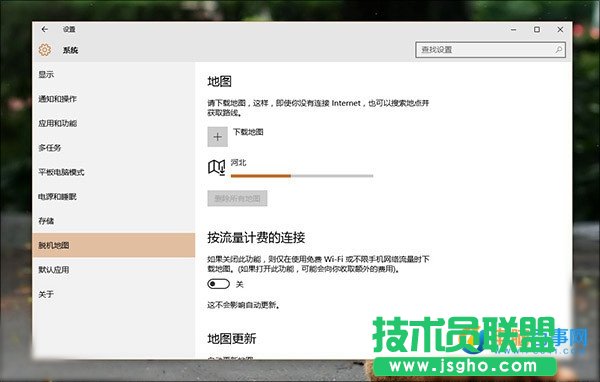600x382 pixels.
Task: Go back using the arrow icon
Action: 45,29
